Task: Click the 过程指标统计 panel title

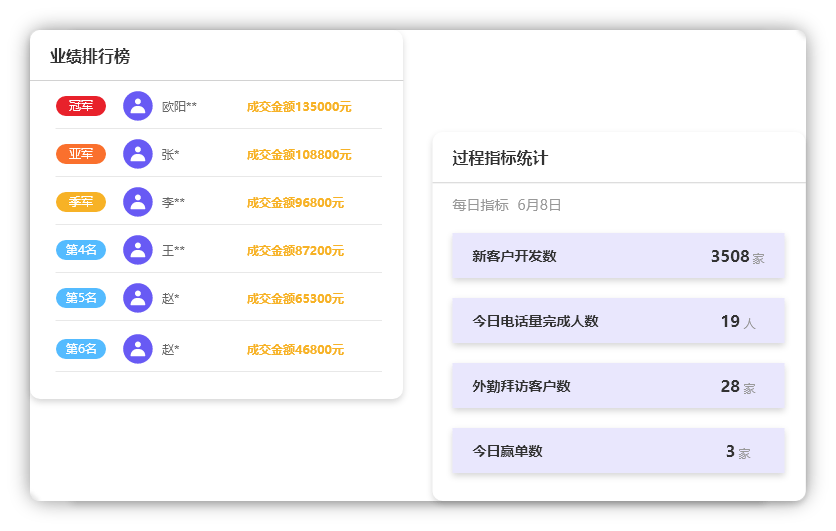Action: click(x=500, y=158)
